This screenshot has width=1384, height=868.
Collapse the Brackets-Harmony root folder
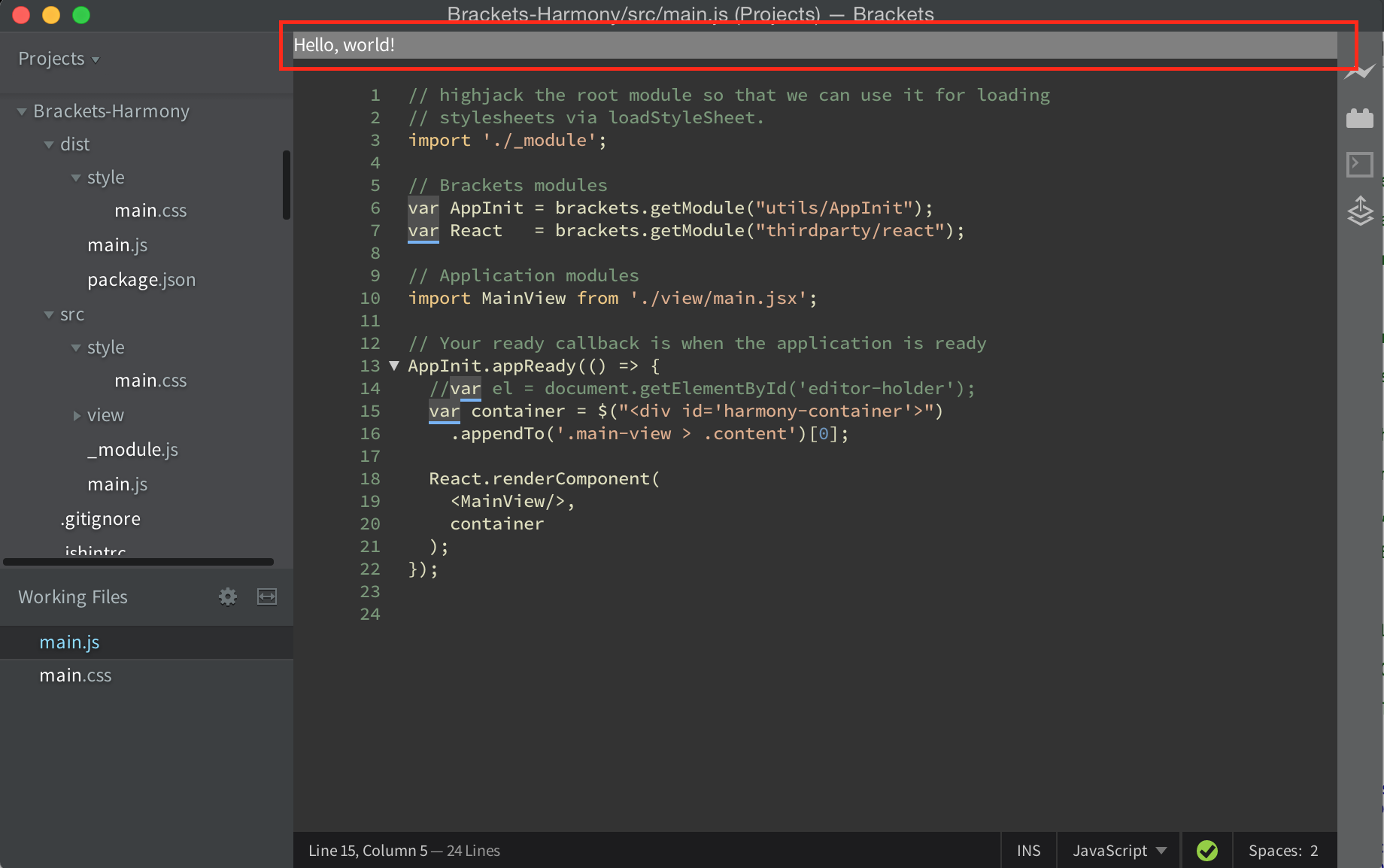tap(22, 111)
